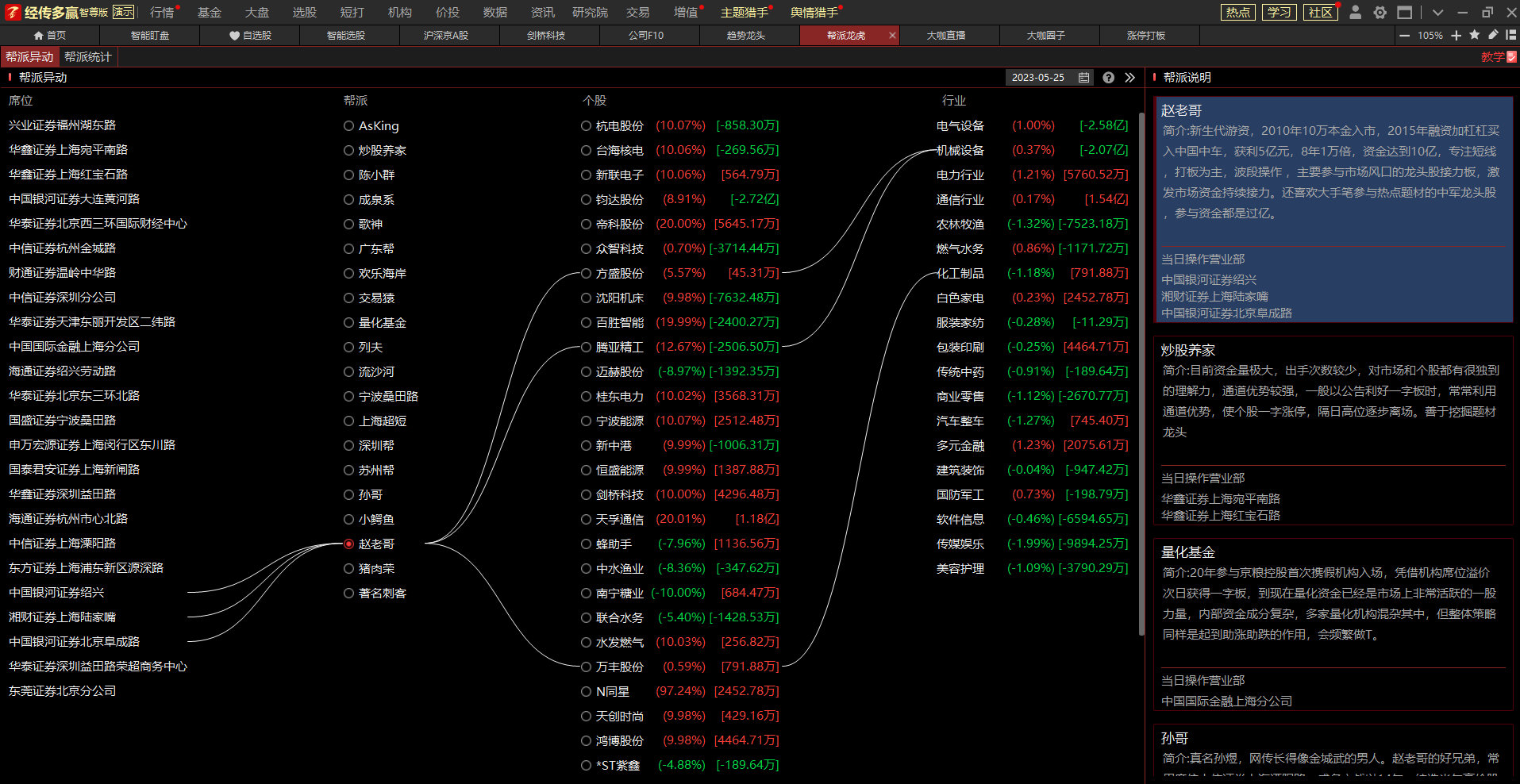This screenshot has height=784, width=1520.
Task: Toggle the panel layout icon
Action: (x=1511, y=35)
